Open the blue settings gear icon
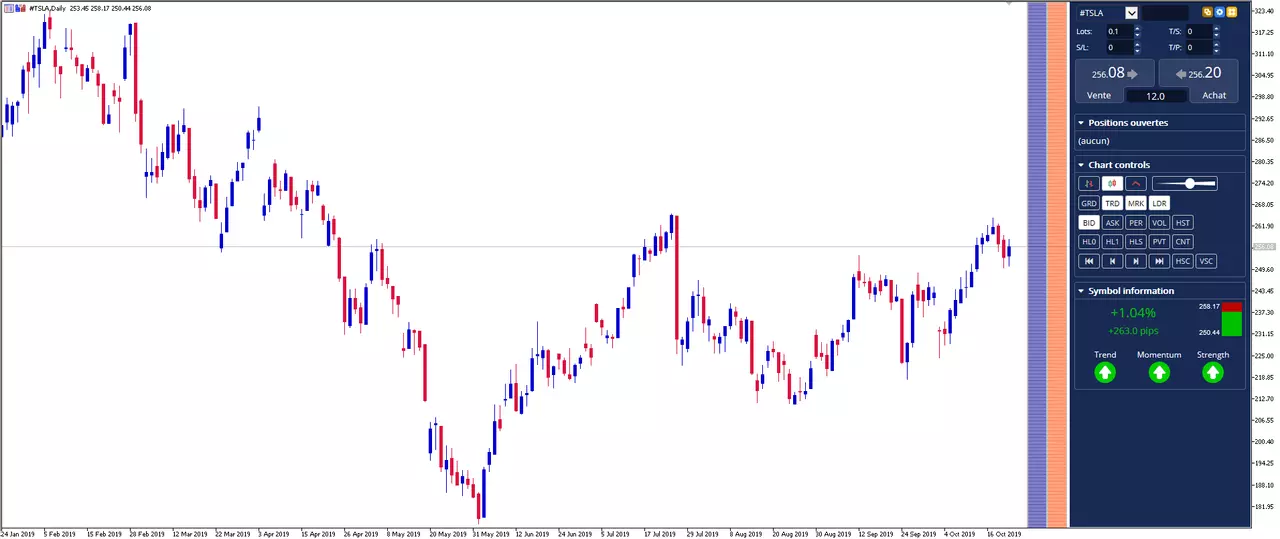The height and width of the screenshot is (539, 1280). click(x=1220, y=13)
